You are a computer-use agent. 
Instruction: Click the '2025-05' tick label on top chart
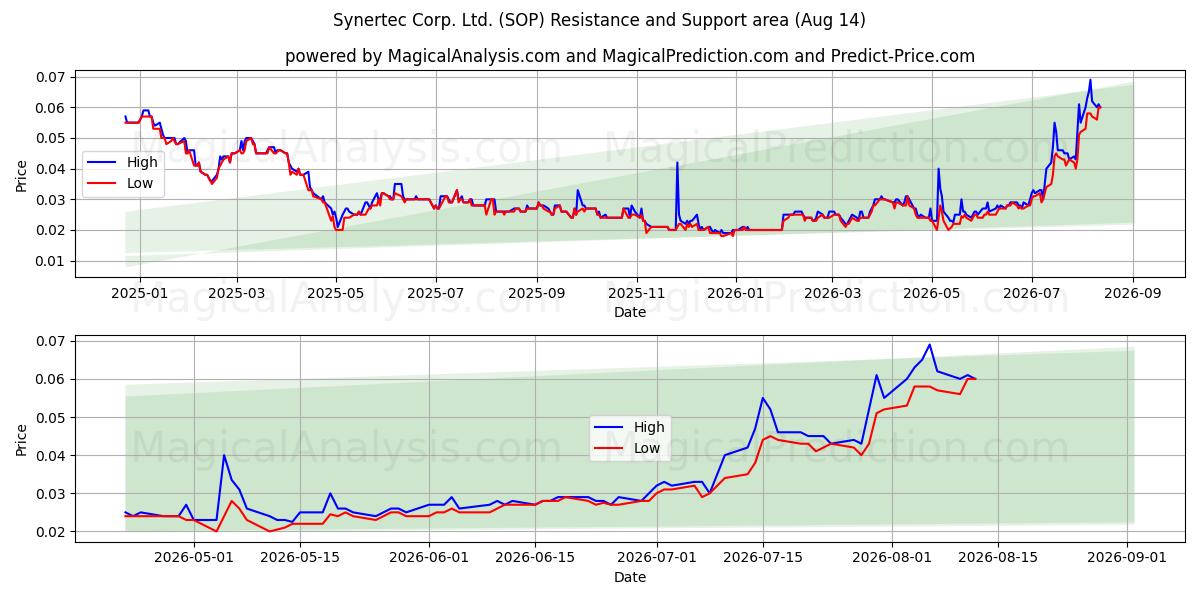(336, 293)
